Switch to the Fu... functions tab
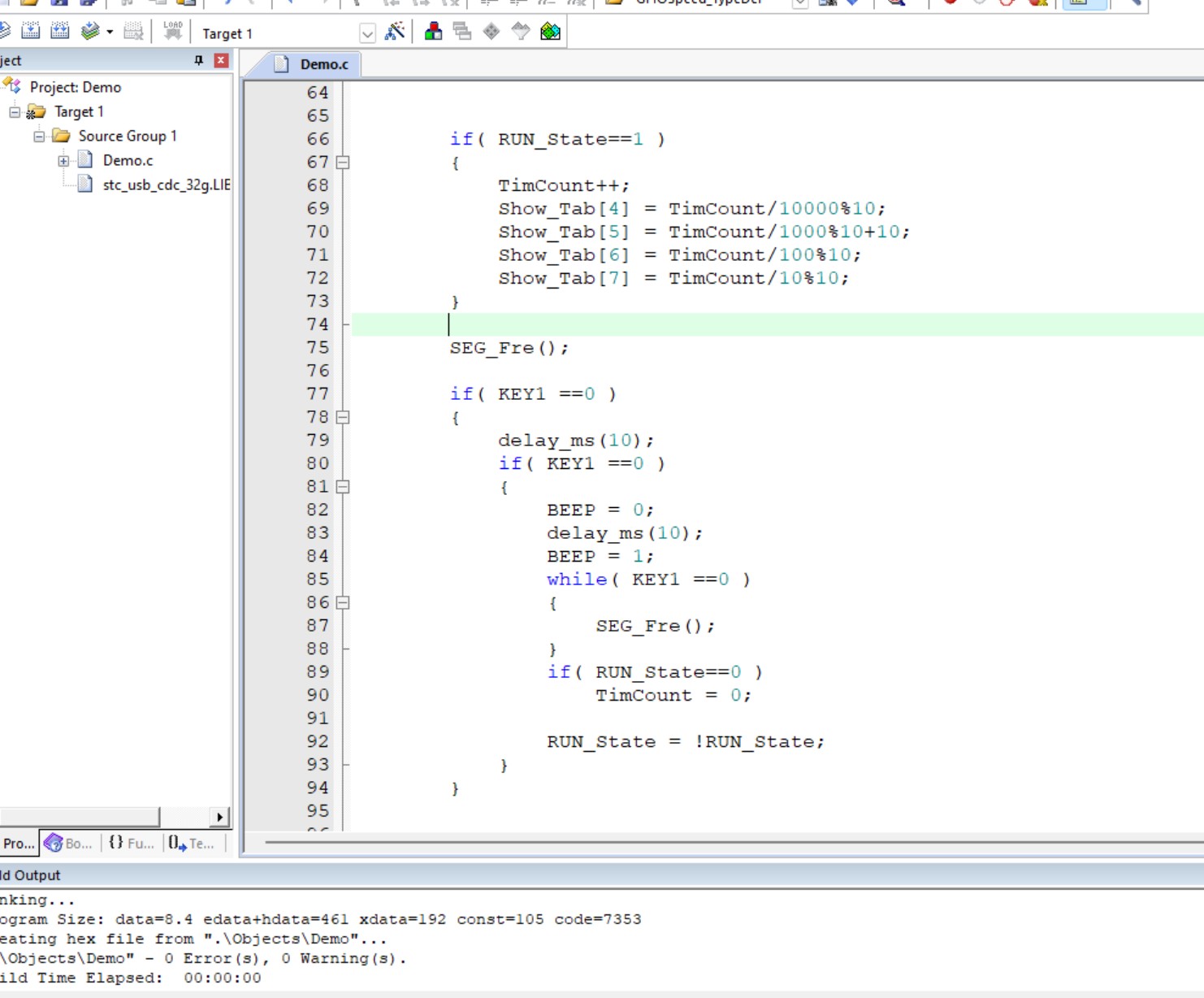 131,844
